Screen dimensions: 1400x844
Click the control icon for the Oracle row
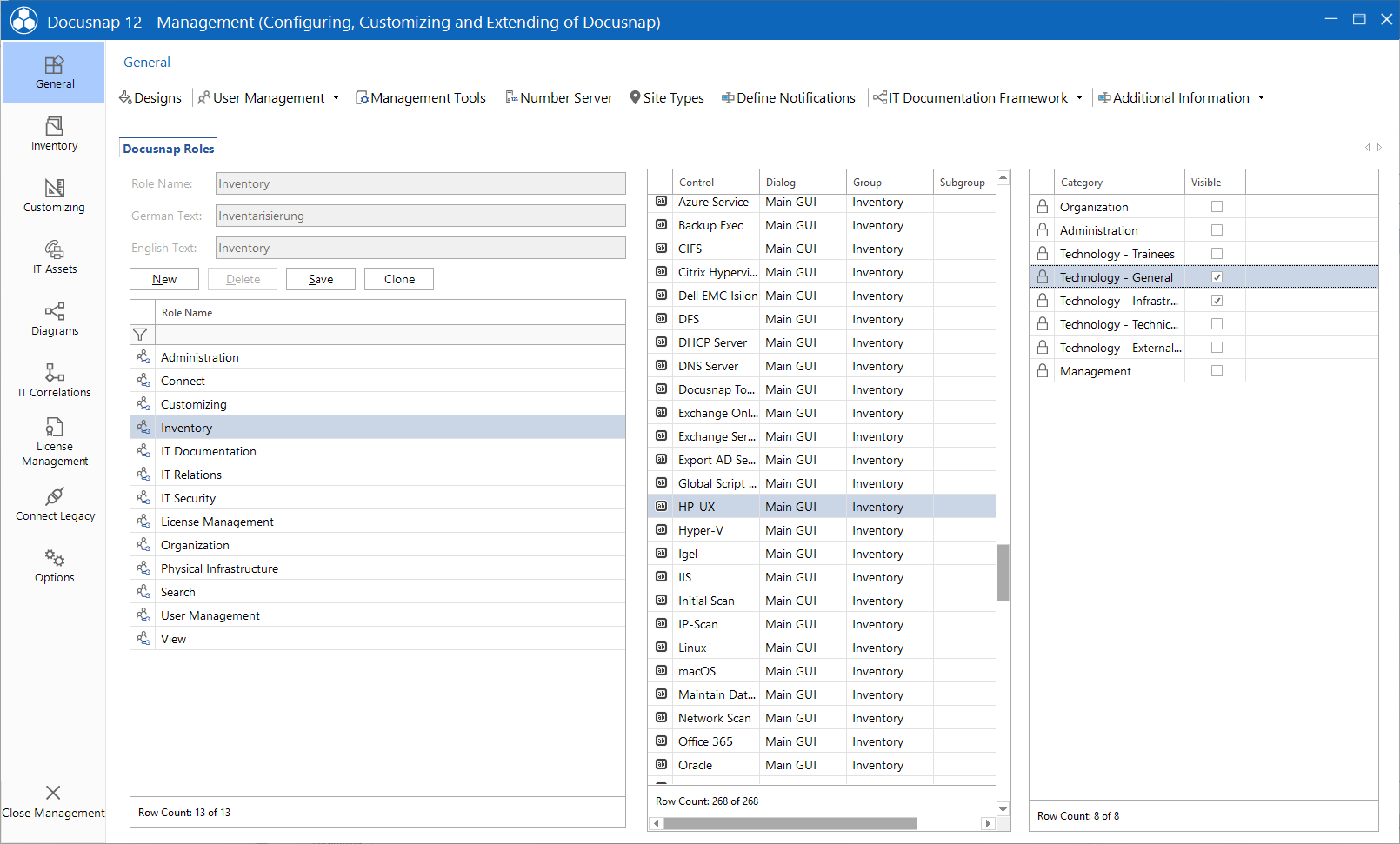[661, 765]
